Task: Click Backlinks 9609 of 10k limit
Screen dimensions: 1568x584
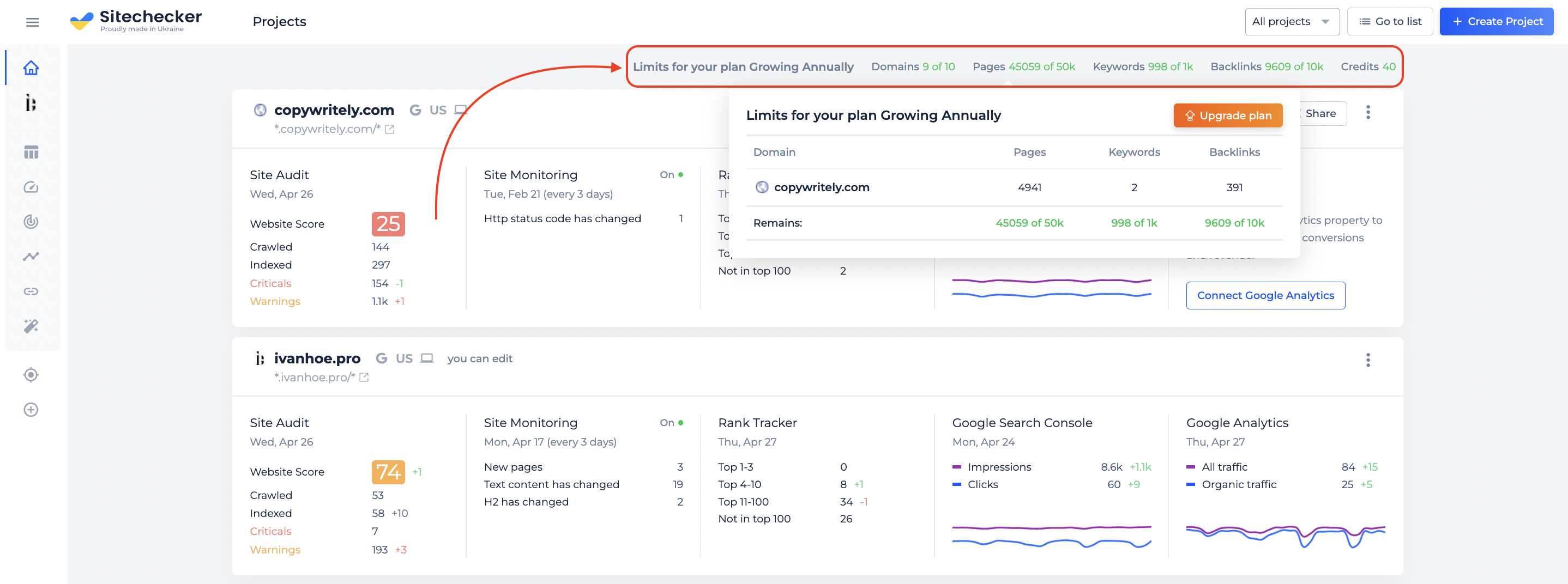Action: [x=1267, y=67]
